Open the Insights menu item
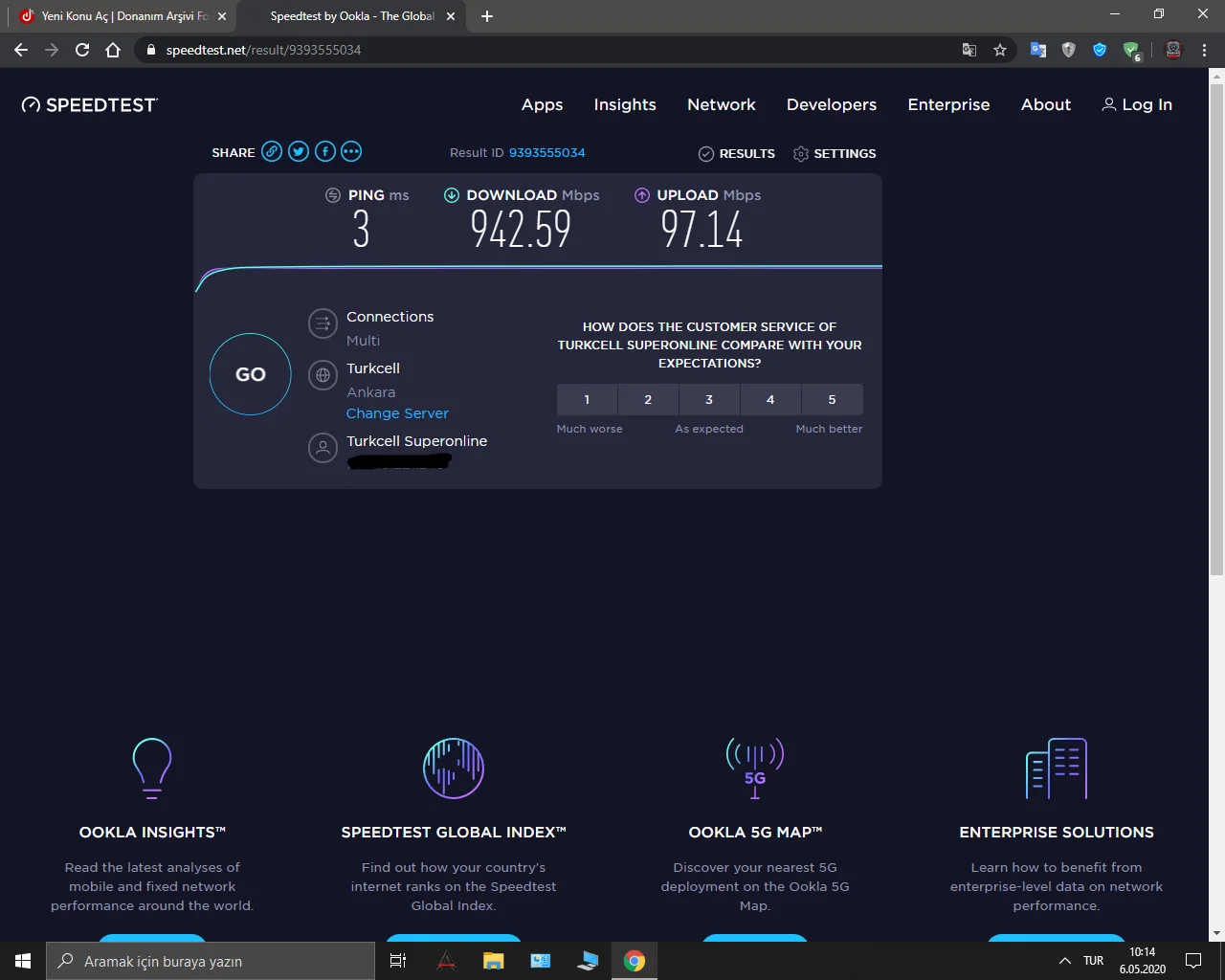The width and height of the screenshot is (1225, 980). click(x=625, y=104)
